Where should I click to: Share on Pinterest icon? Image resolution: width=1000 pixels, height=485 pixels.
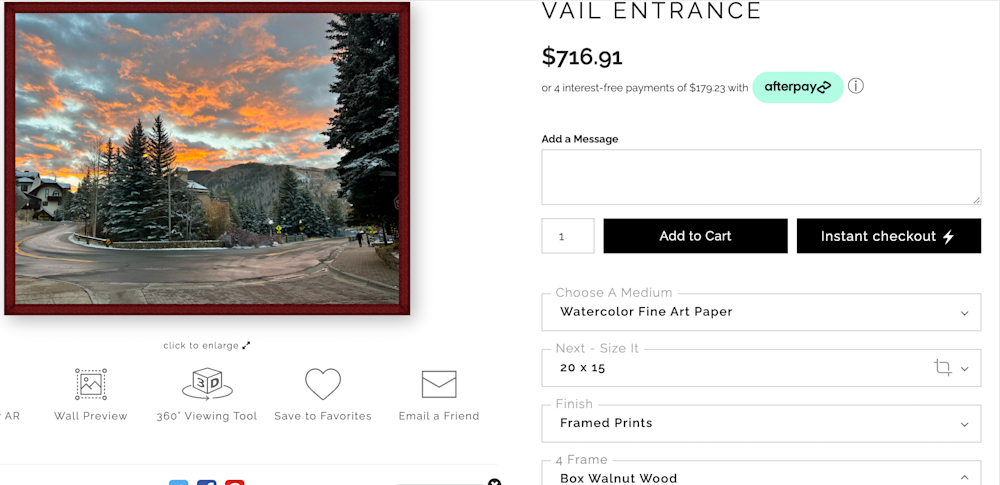[235, 483]
